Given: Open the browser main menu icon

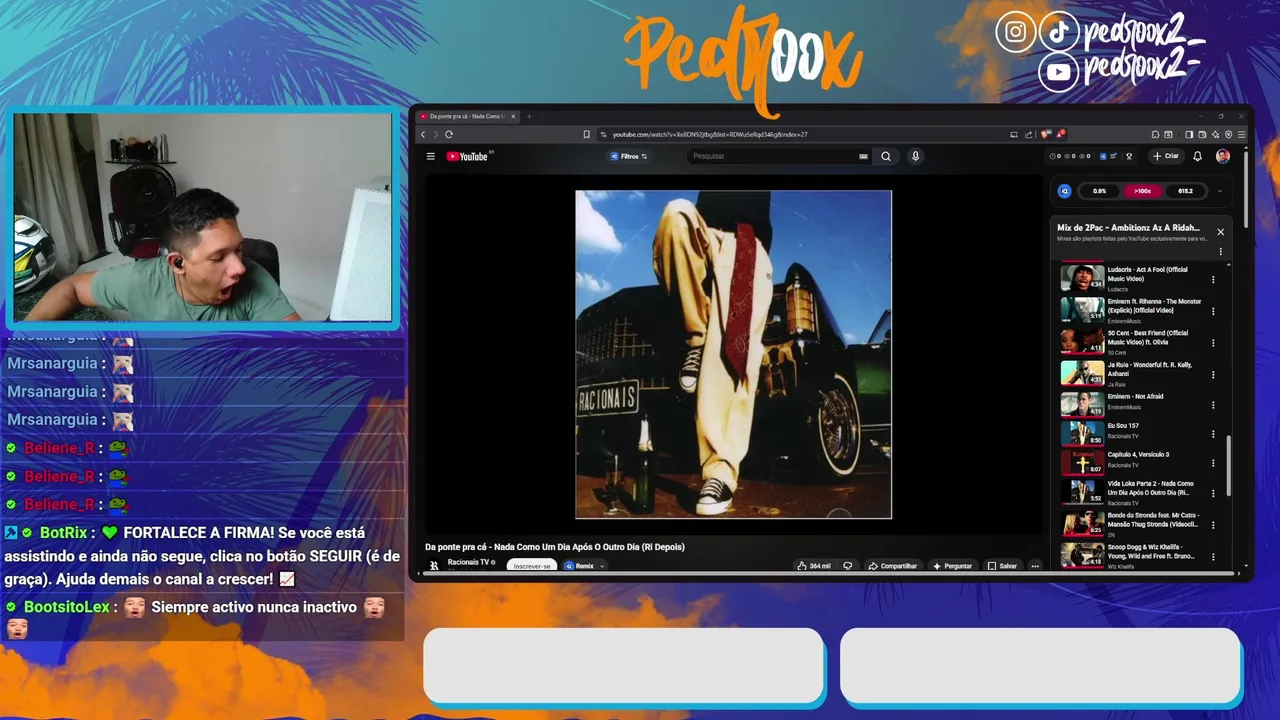Looking at the screenshot, I should (1242, 134).
